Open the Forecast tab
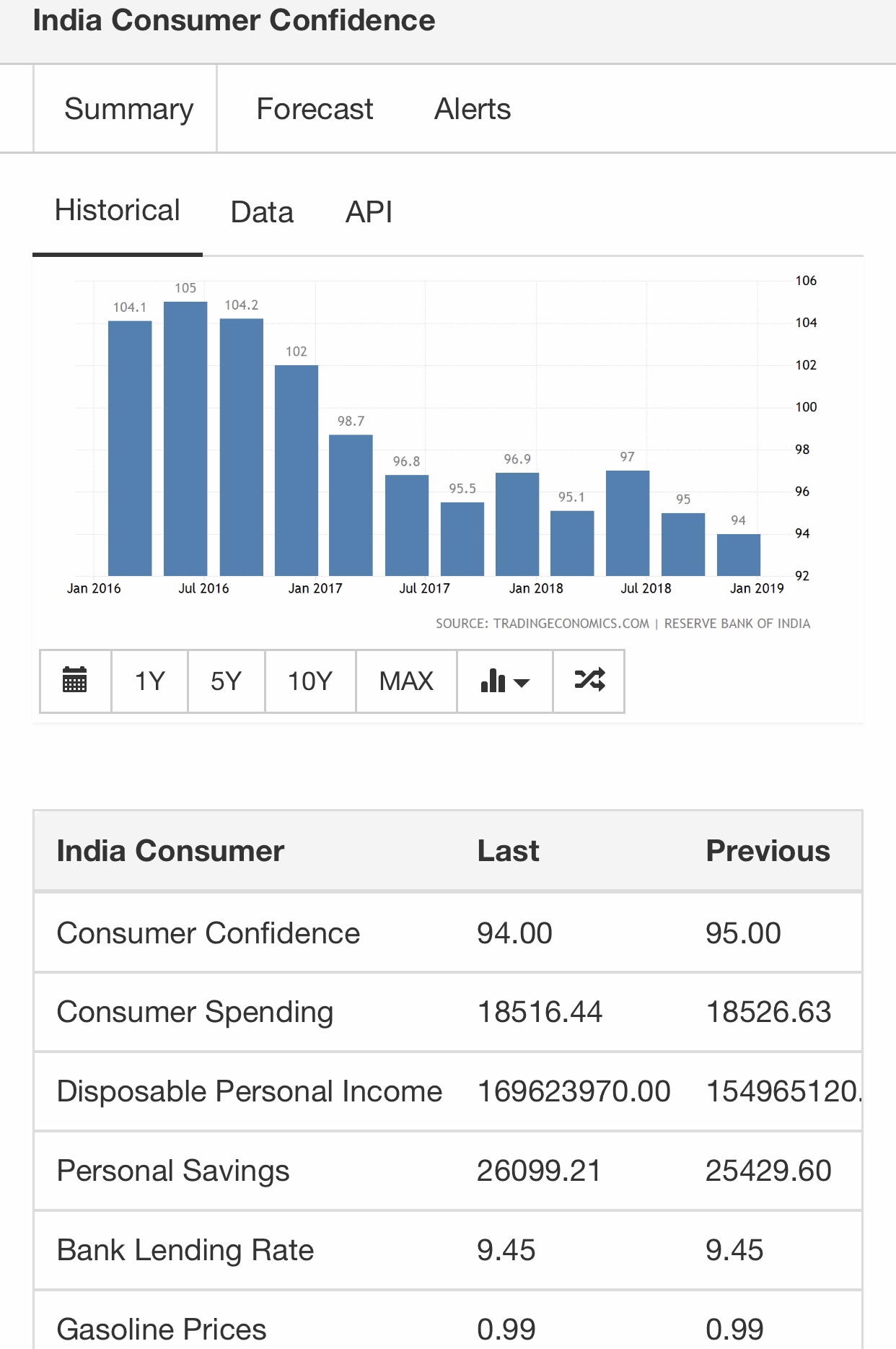The width and height of the screenshot is (896, 1349). tap(315, 109)
